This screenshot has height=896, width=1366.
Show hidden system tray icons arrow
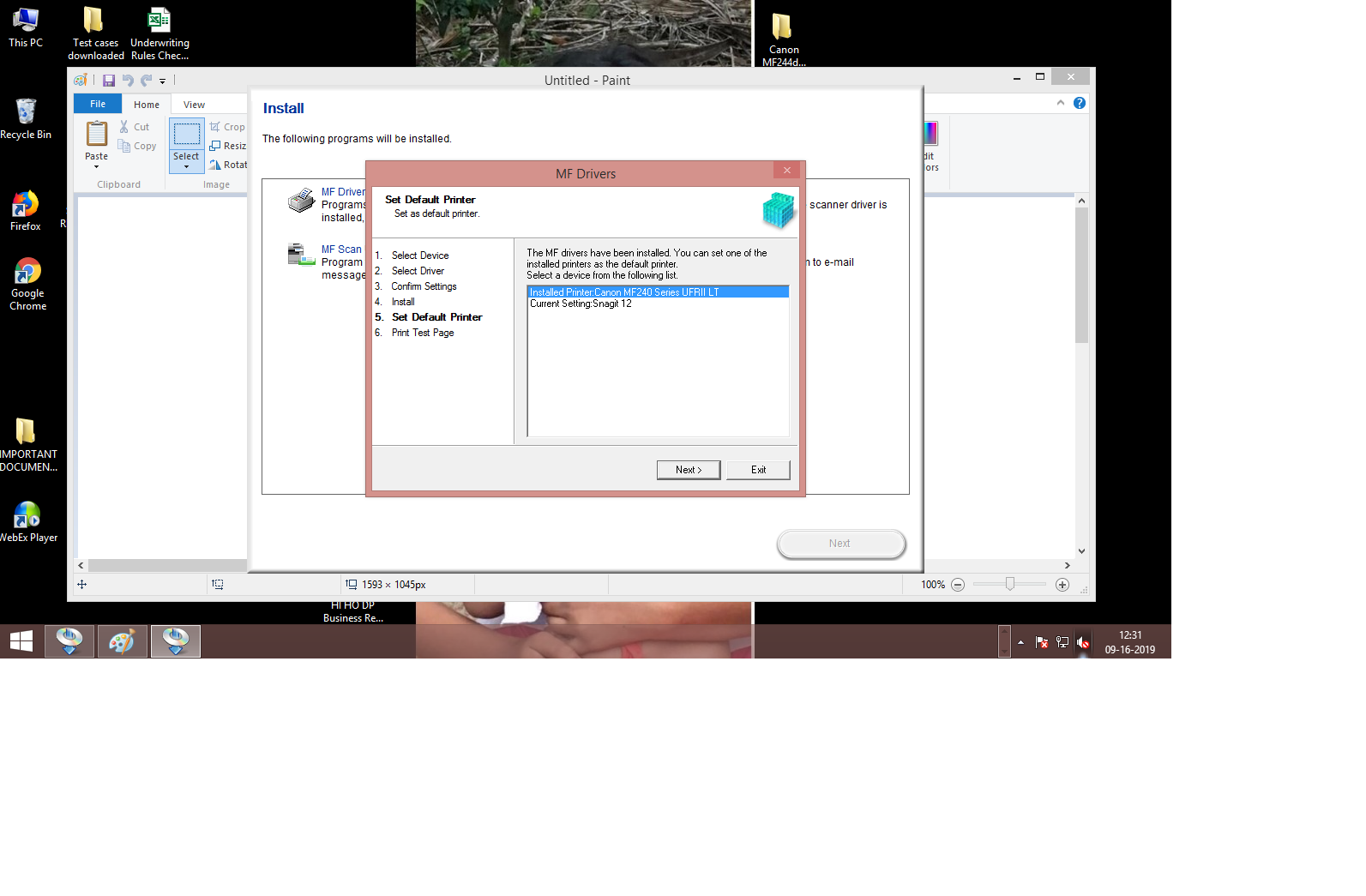(1020, 642)
